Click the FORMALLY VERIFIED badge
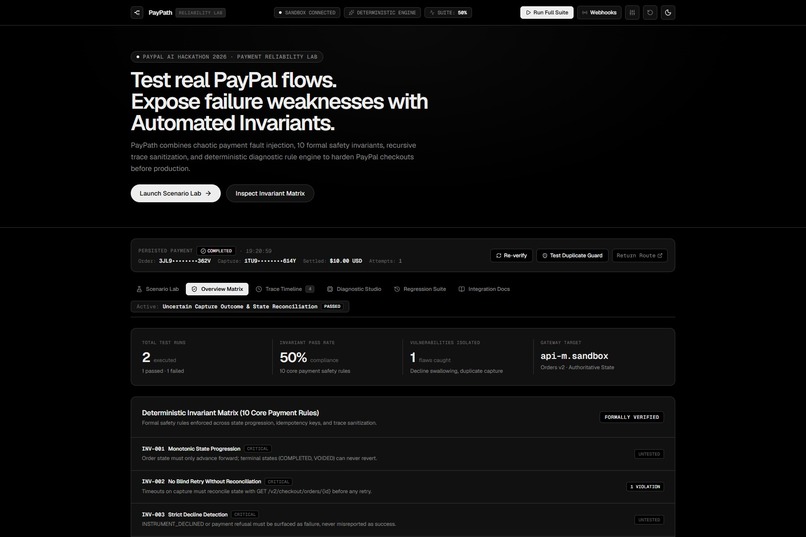The image size is (806, 537). coord(632,417)
